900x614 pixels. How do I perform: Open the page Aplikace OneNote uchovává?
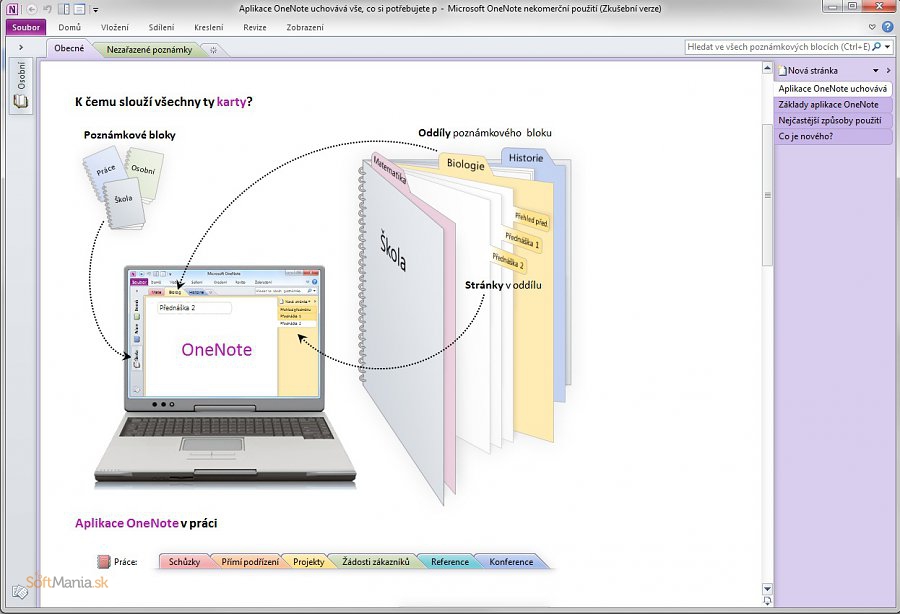click(833, 89)
